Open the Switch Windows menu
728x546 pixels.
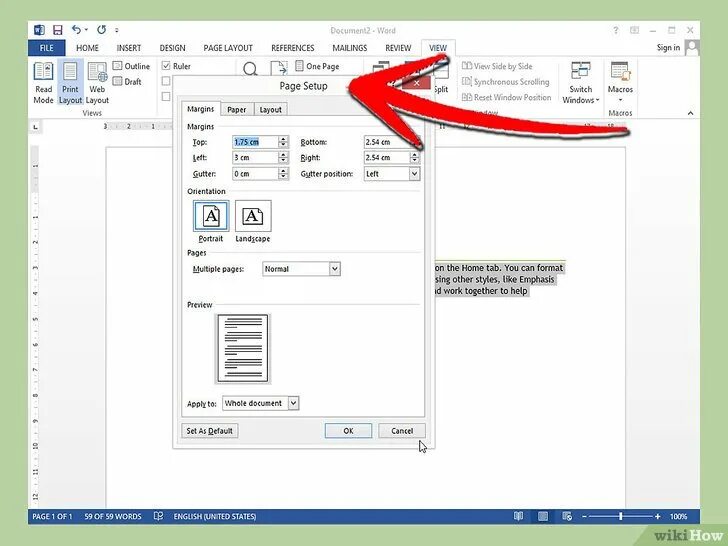580,83
